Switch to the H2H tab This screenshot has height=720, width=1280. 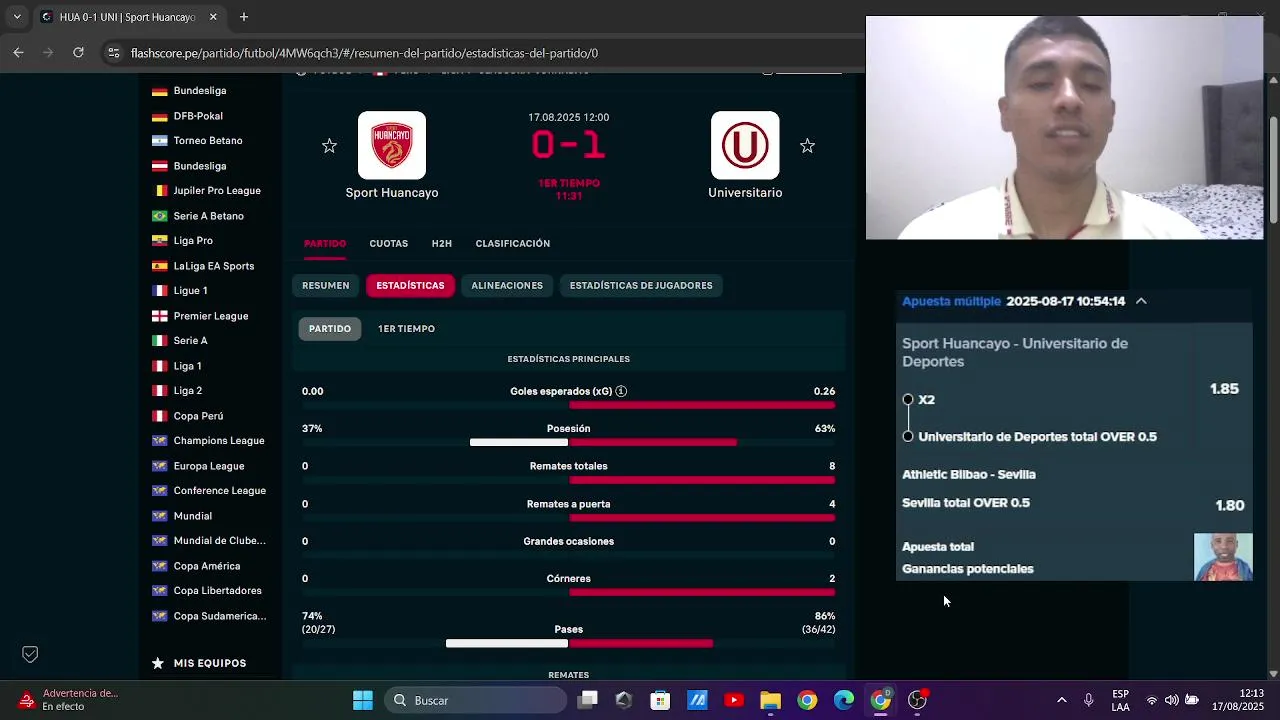(442, 244)
